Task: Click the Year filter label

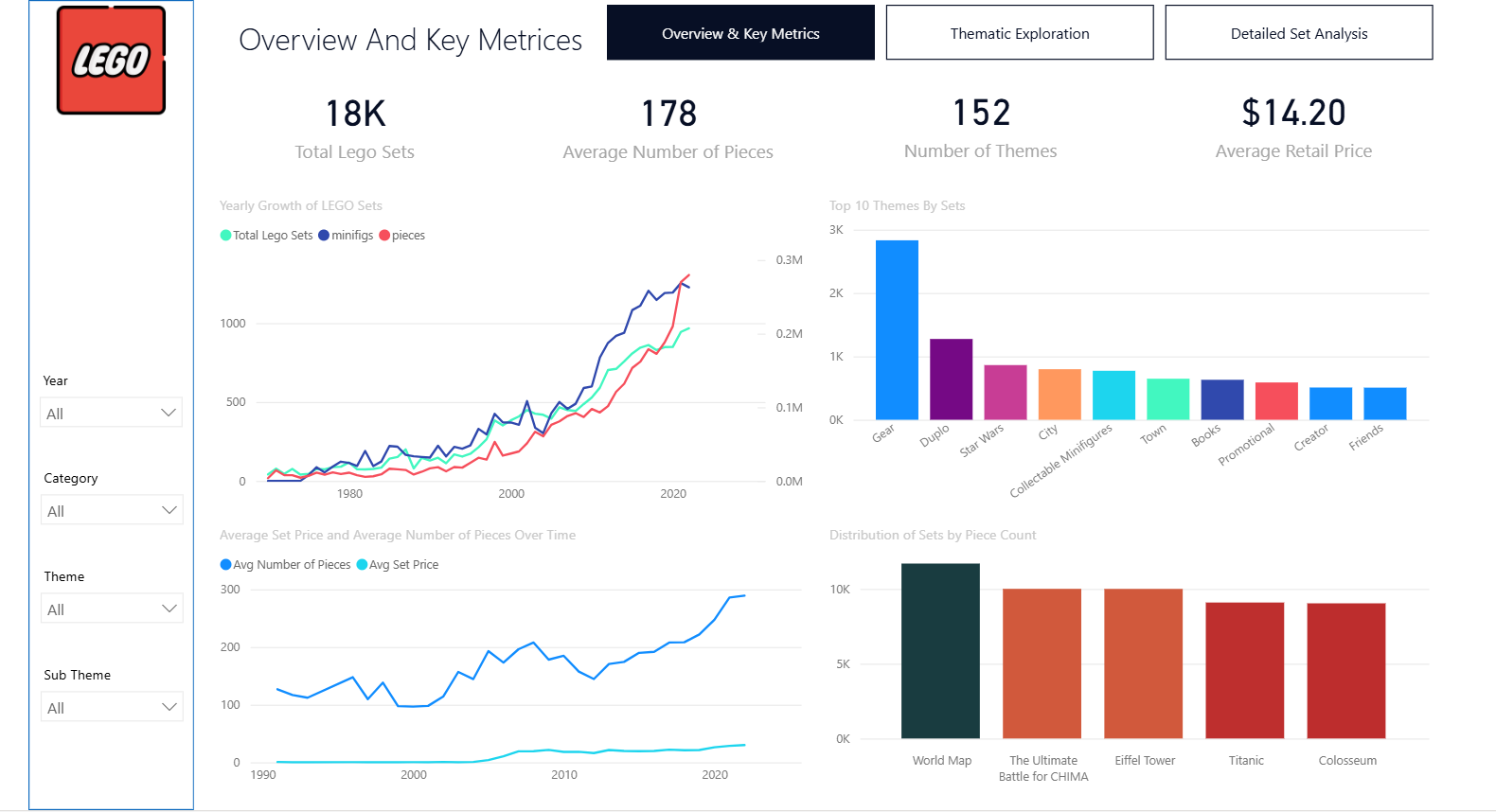Action: point(56,380)
